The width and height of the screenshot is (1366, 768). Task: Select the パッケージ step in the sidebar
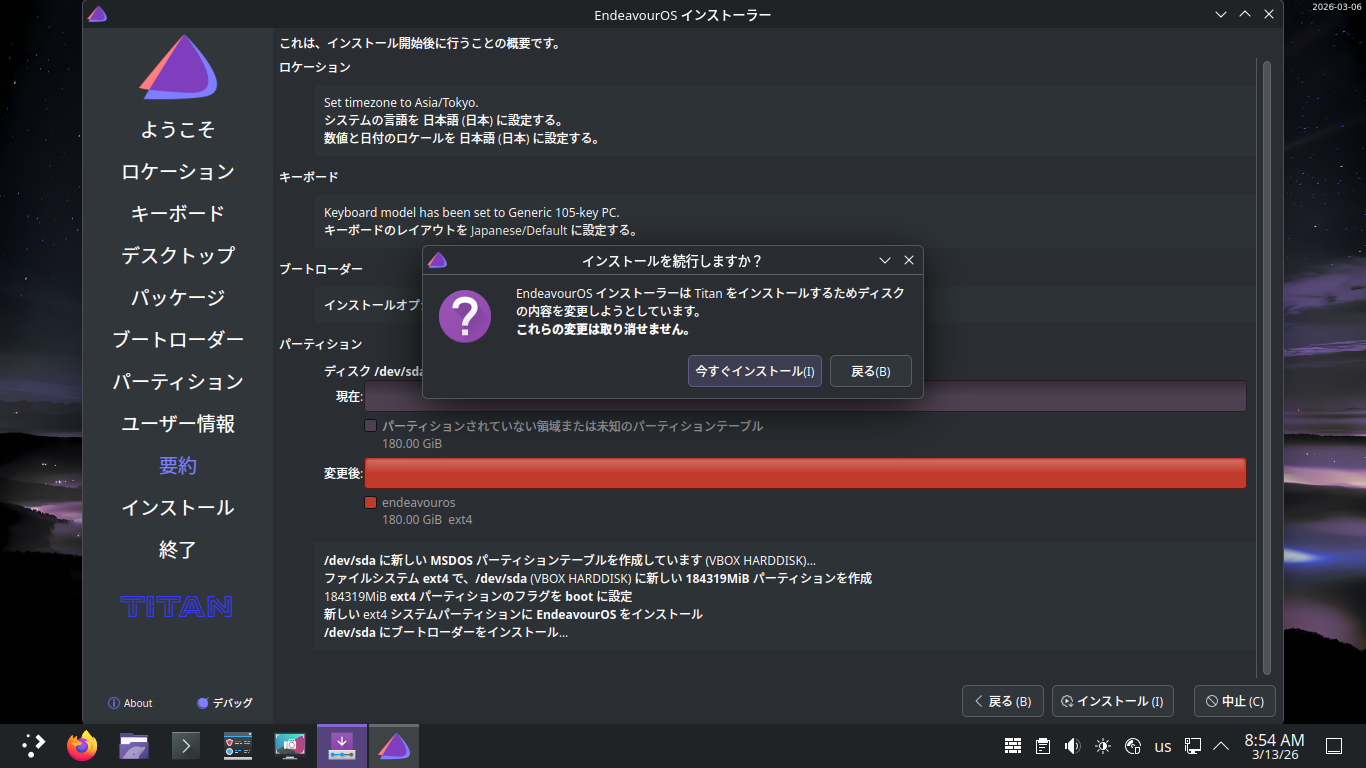(178, 298)
